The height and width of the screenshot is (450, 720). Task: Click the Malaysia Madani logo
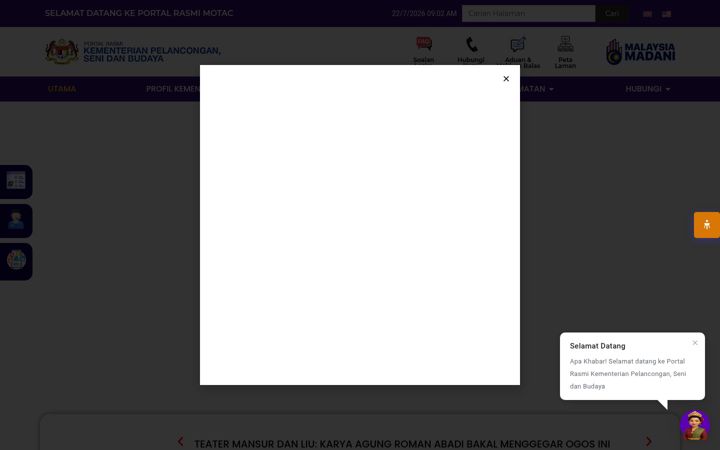(641, 52)
